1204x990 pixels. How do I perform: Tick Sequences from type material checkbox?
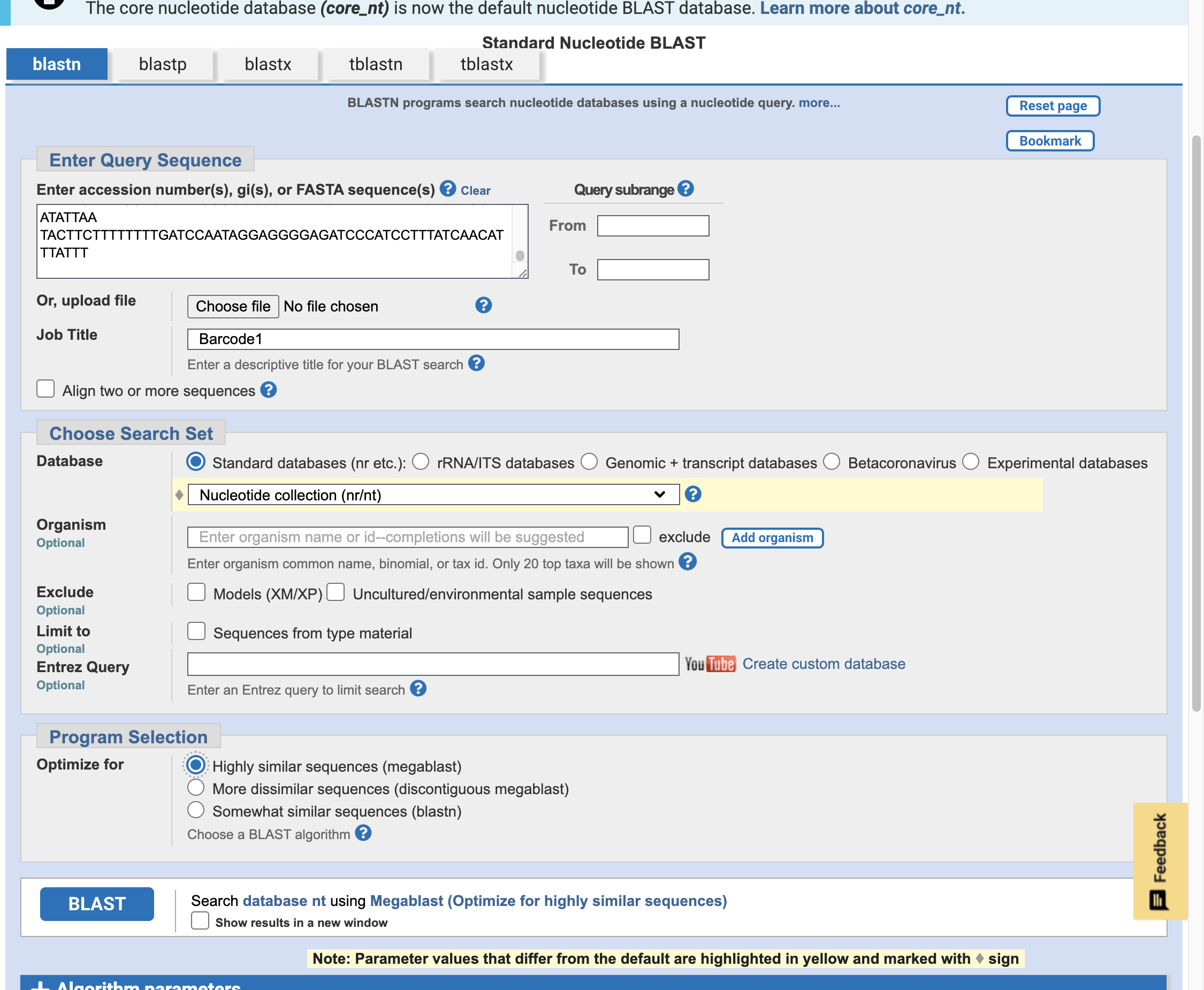197,631
